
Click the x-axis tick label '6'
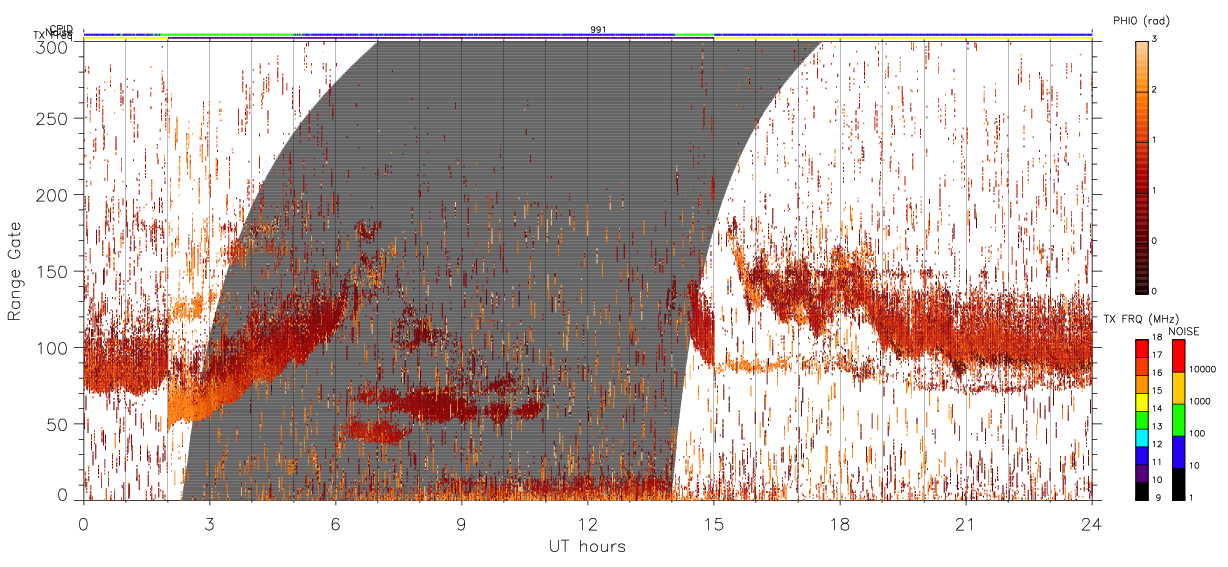335,523
